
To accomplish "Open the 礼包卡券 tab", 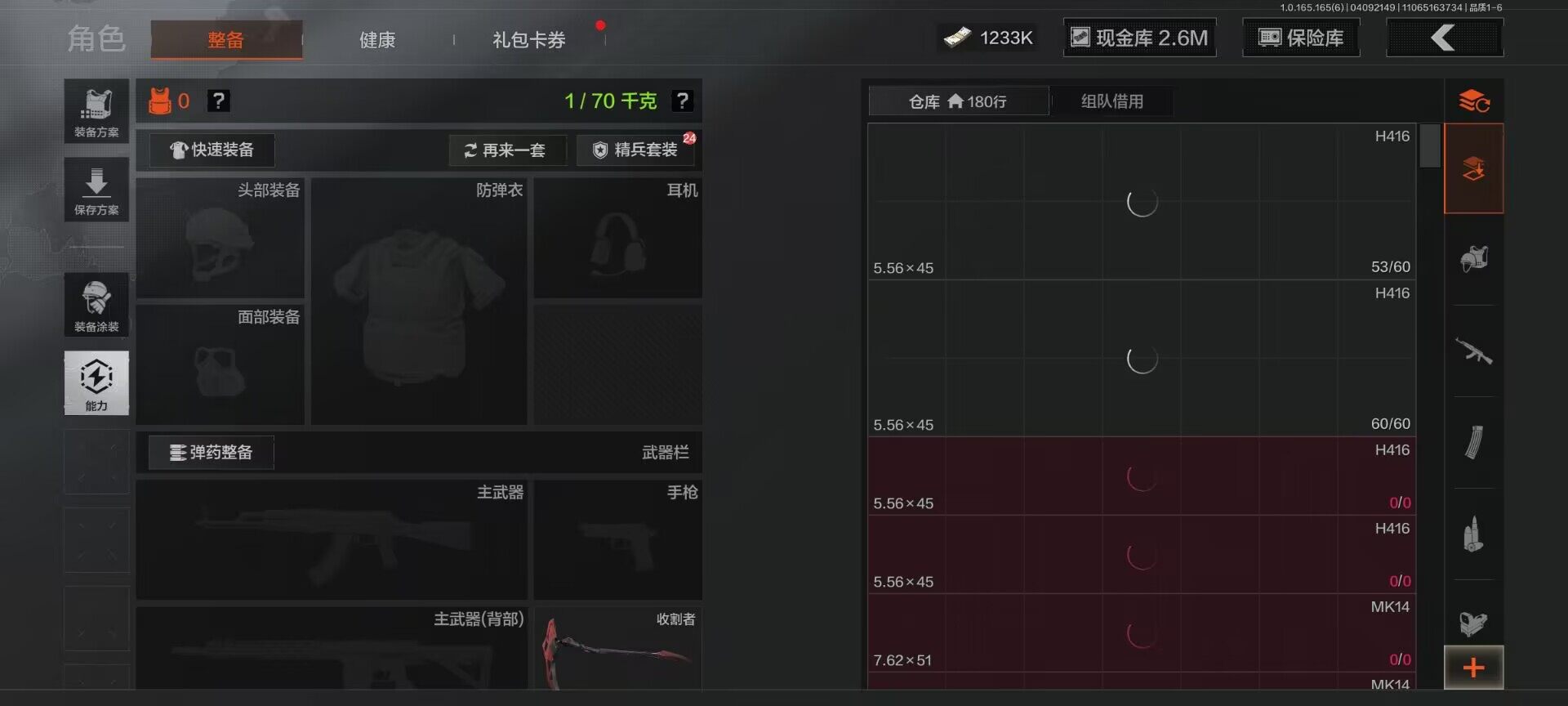I will coord(529,39).
